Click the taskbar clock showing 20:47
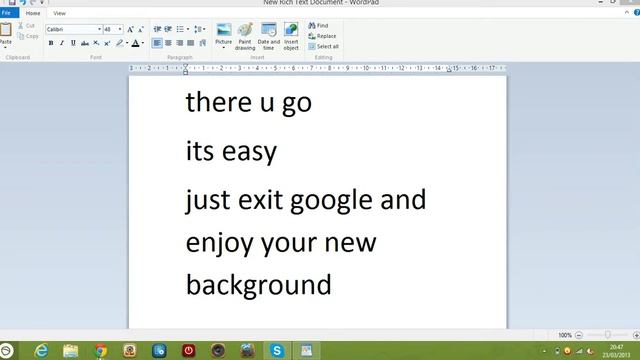 [617, 351]
